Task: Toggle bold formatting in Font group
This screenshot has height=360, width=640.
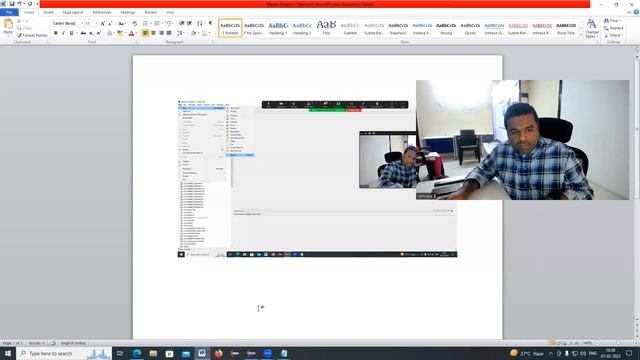Action: pos(56,33)
